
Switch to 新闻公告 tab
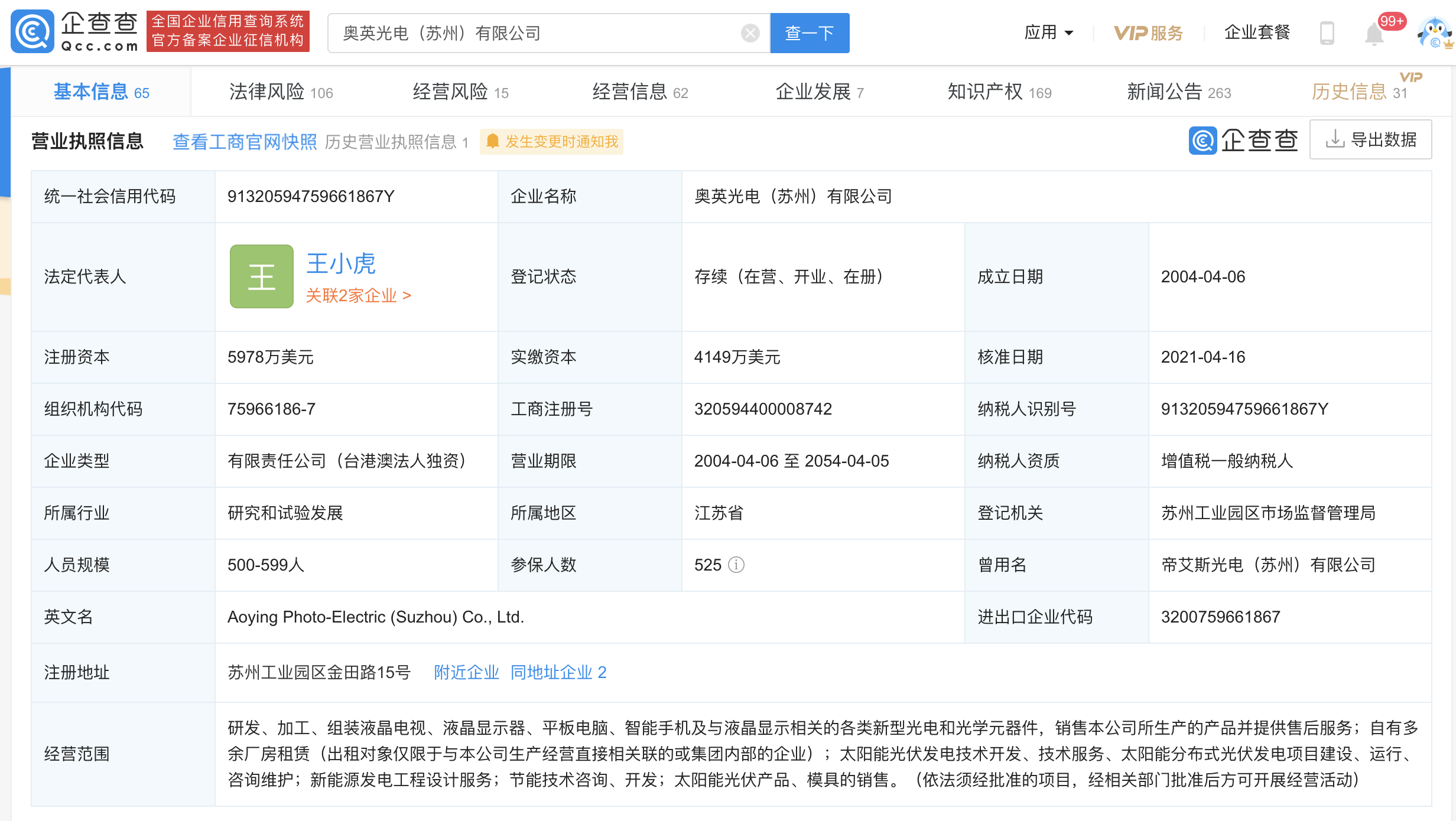coord(1179,92)
